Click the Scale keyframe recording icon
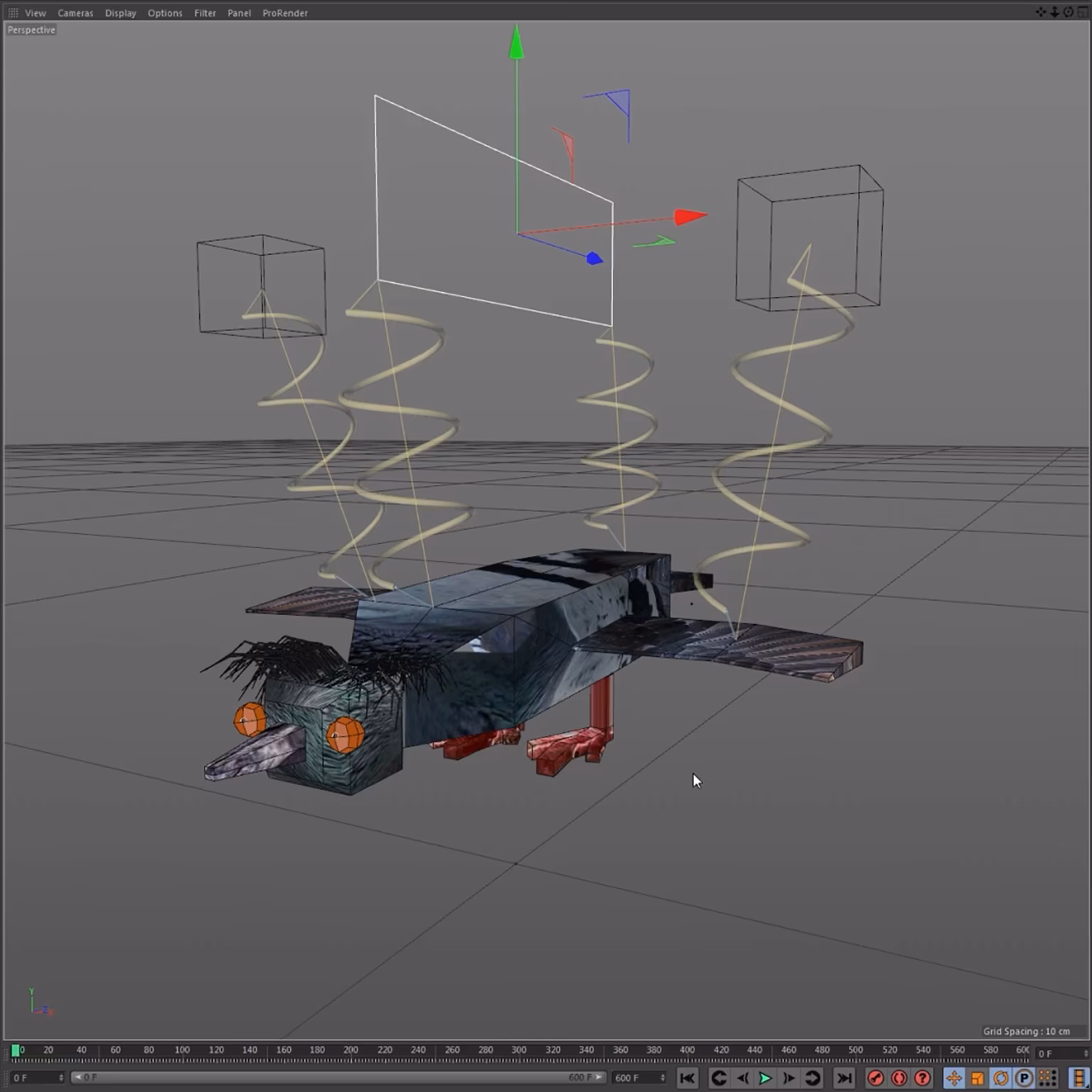This screenshot has height=1092, width=1092. 977,1078
